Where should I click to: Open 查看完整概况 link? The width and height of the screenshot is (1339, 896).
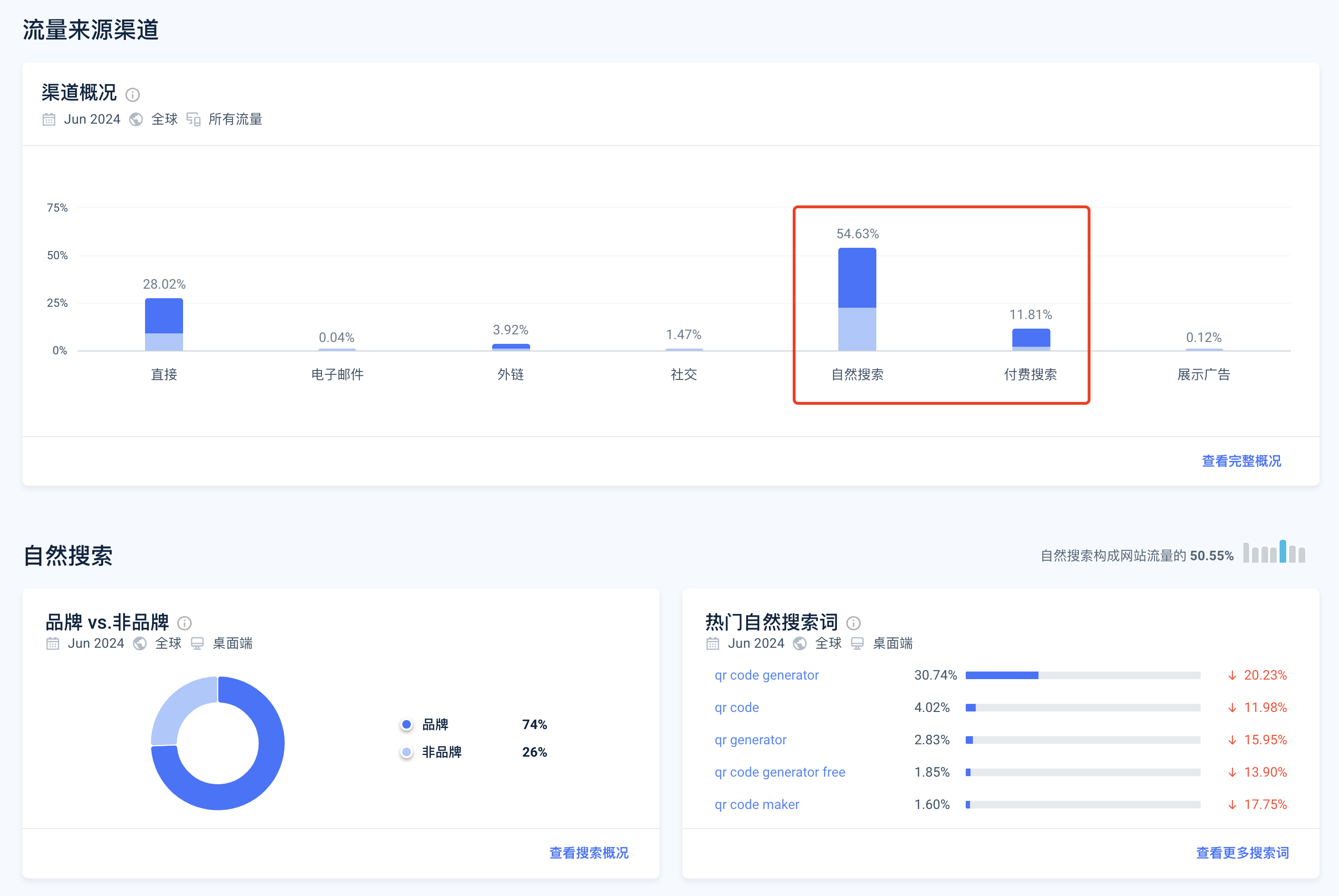click(x=1242, y=461)
